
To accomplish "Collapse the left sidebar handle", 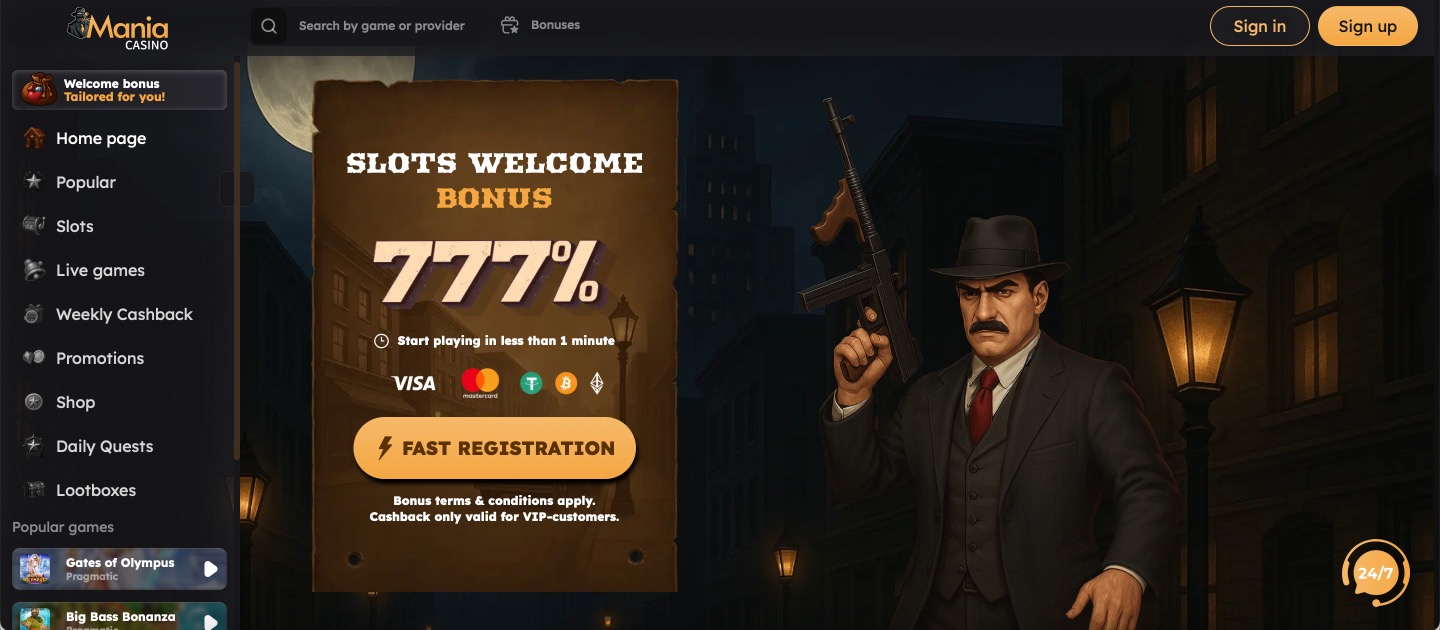I will coord(237,189).
